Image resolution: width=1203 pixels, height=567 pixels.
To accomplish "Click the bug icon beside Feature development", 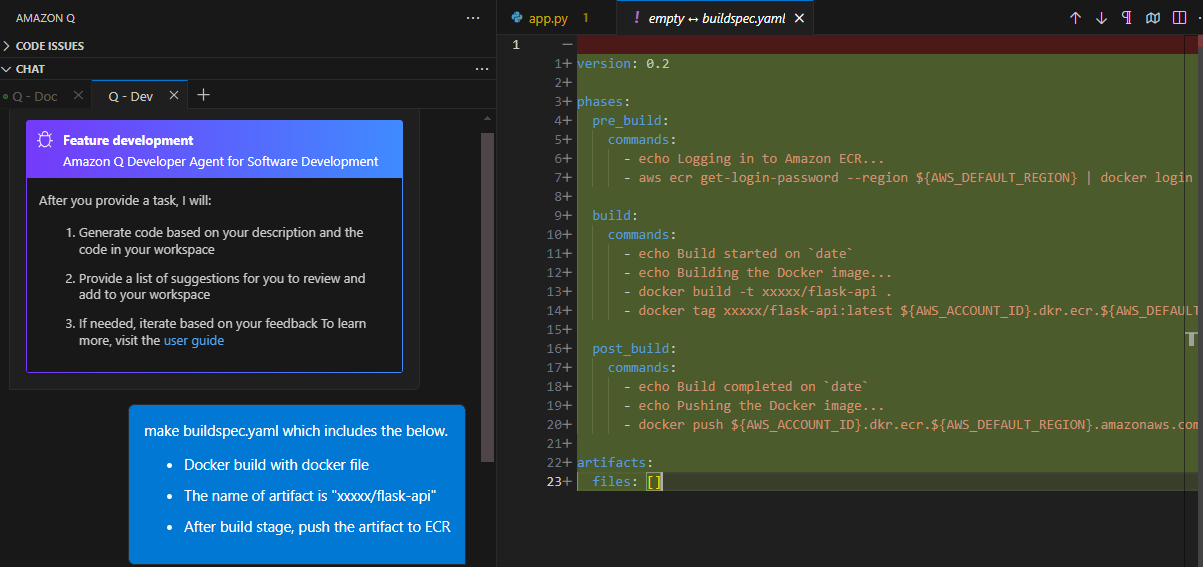I will (46, 140).
